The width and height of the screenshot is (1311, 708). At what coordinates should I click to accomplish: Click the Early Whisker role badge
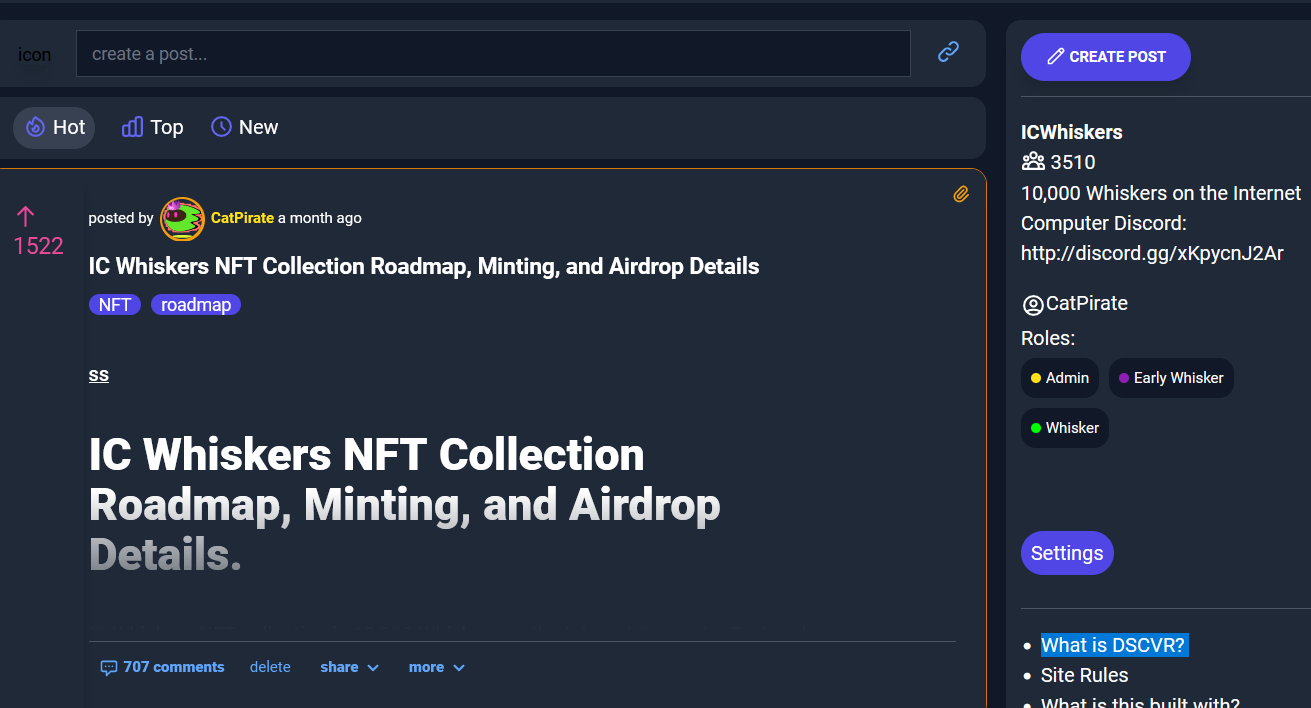point(1171,378)
